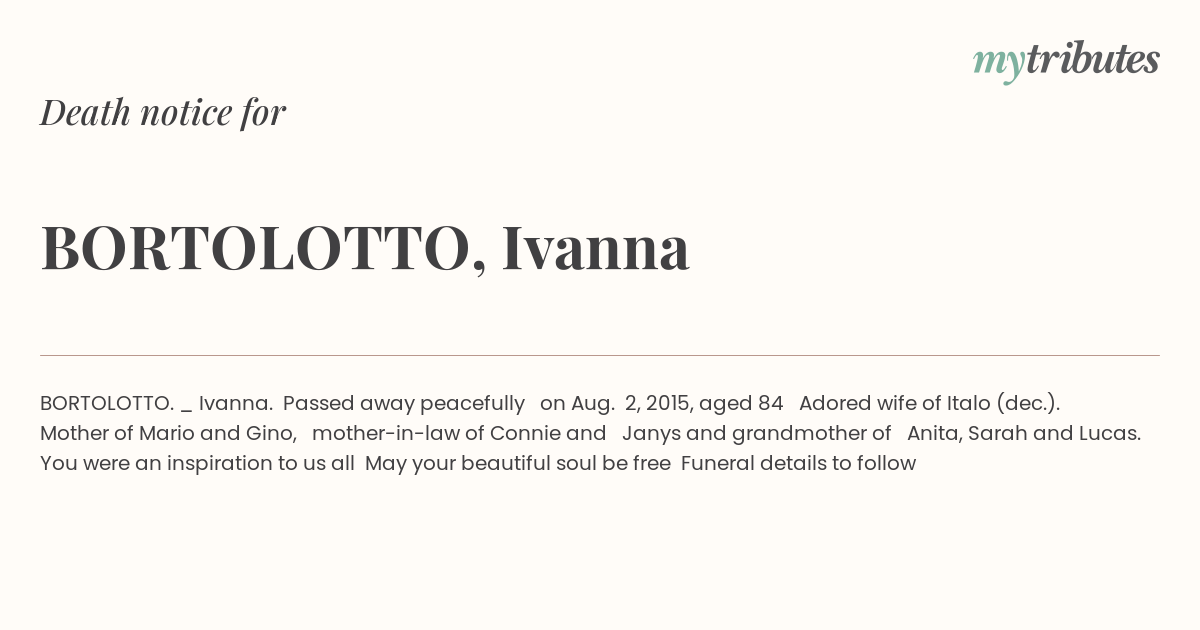This screenshot has height=630, width=1200.
Task: Click the opening 'BORTOLOTTO.' in the body text
Action: [107, 403]
